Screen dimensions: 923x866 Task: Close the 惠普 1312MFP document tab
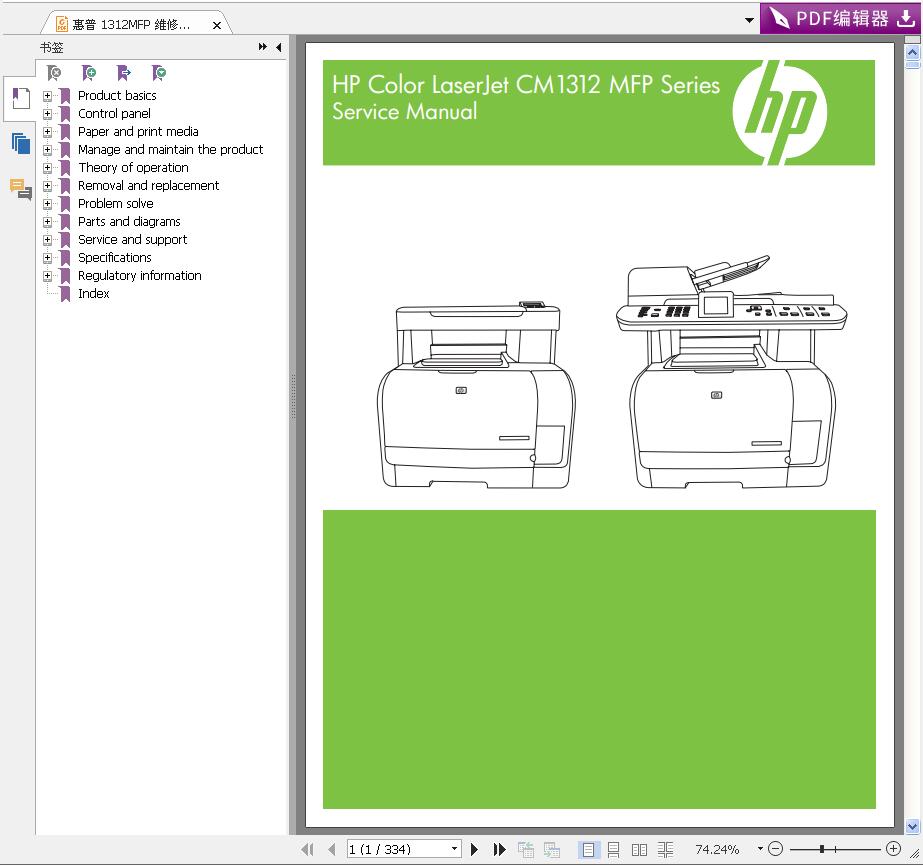[217, 25]
